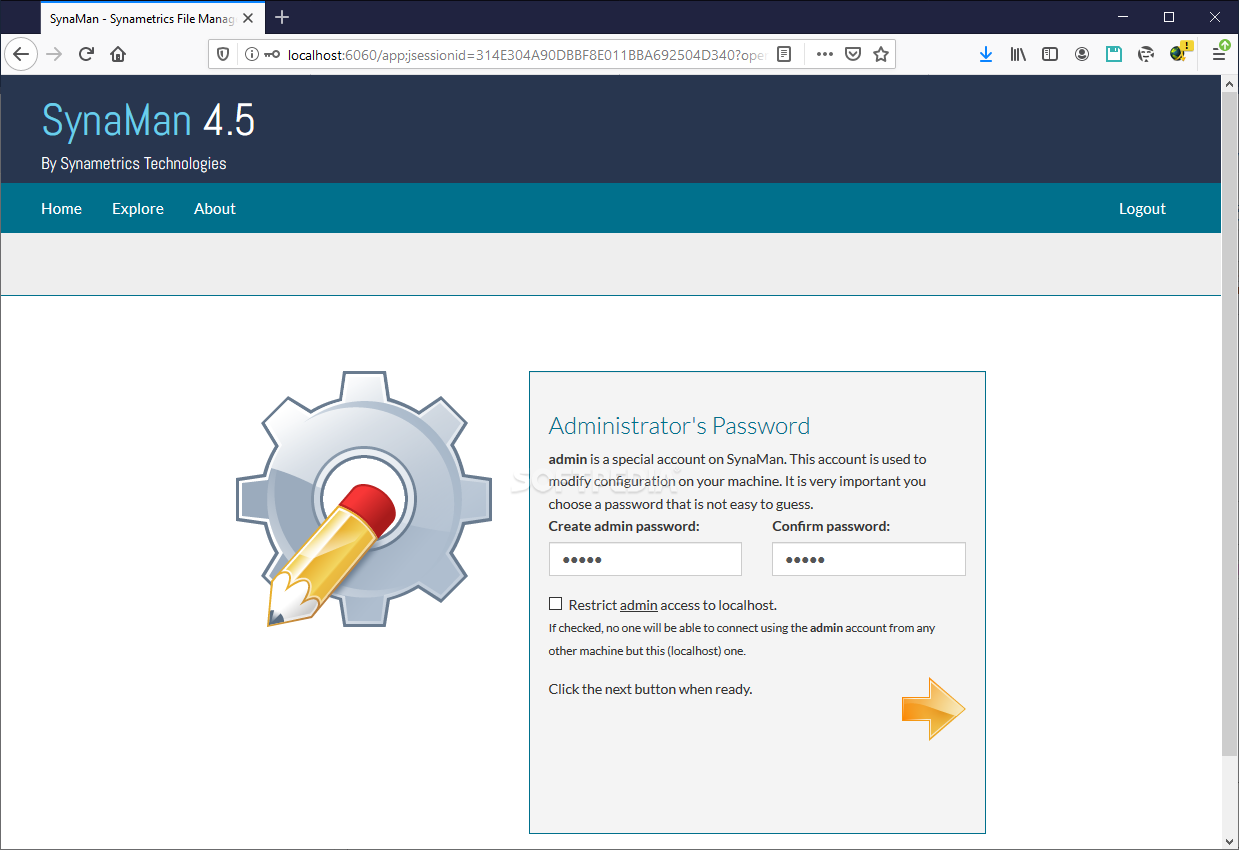1239x850 pixels.
Task: Click the Logout link
Action: 1142,208
